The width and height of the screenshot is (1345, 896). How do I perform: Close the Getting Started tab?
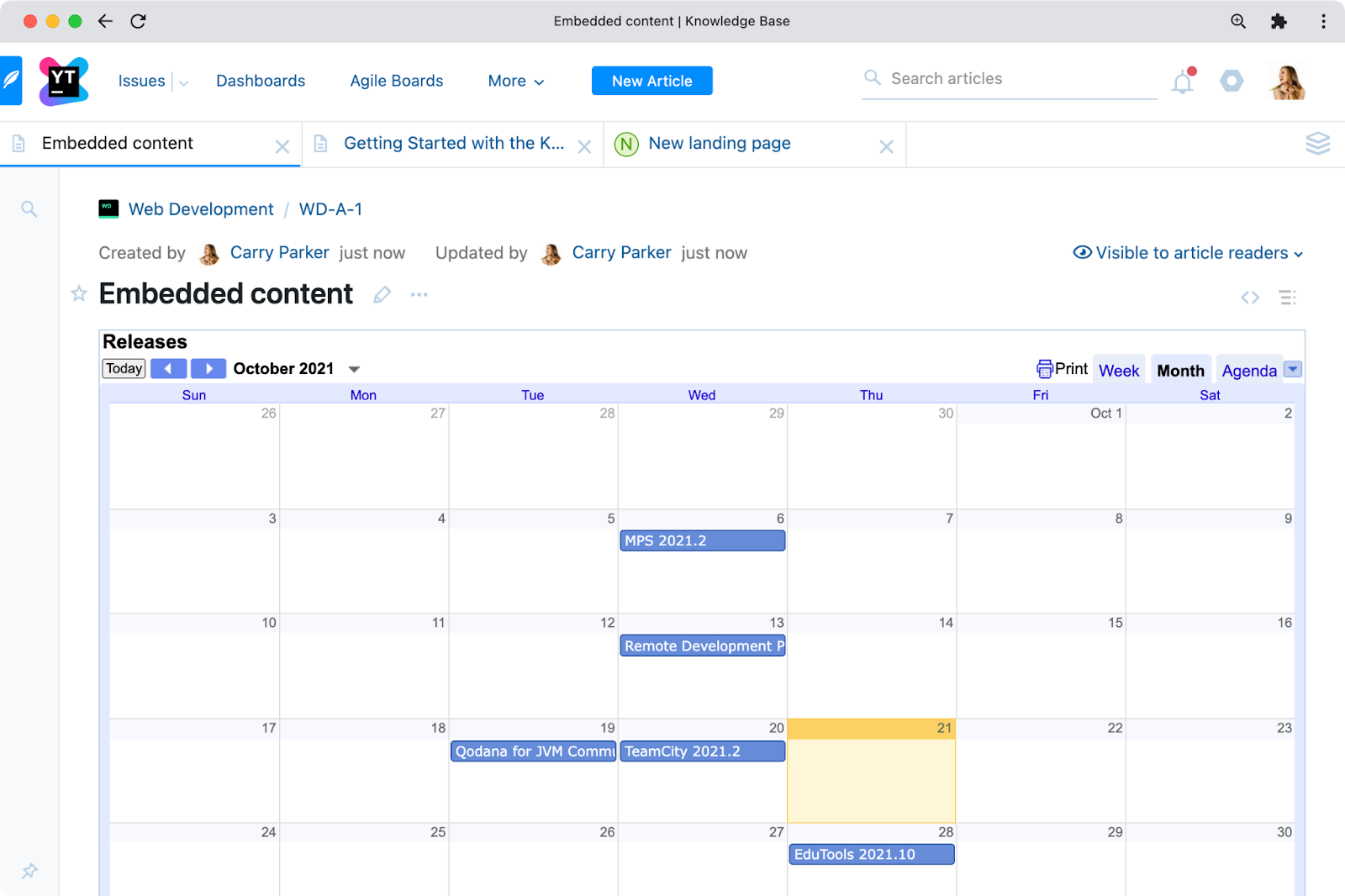point(585,147)
